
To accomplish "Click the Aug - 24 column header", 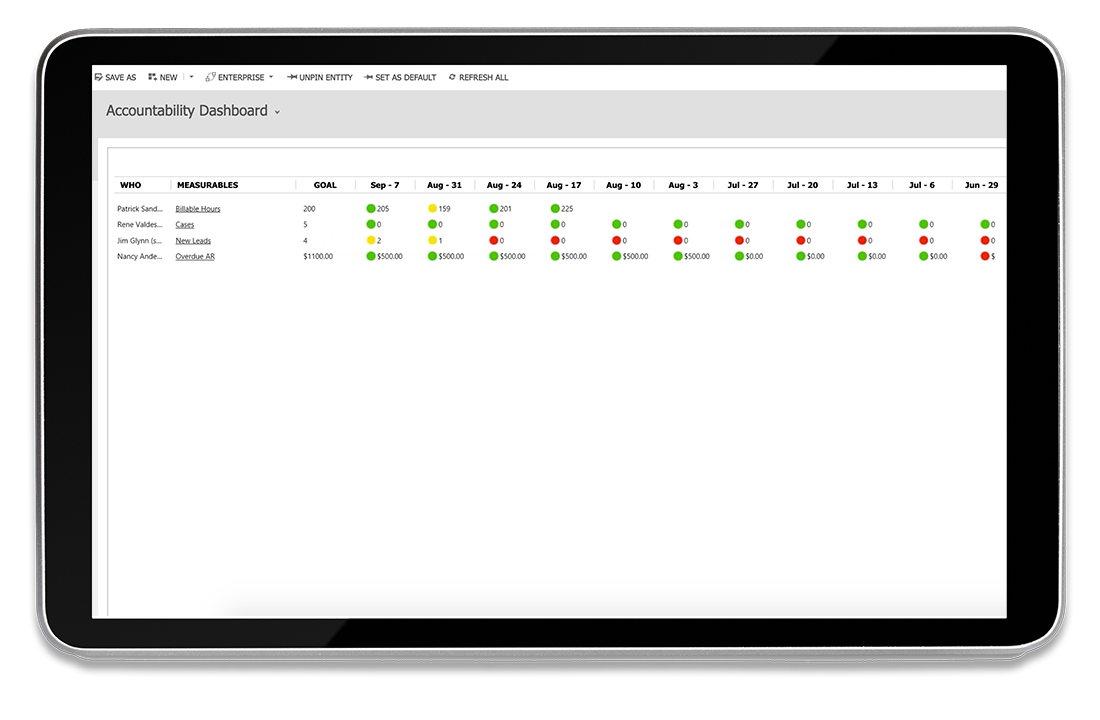I will [x=504, y=185].
